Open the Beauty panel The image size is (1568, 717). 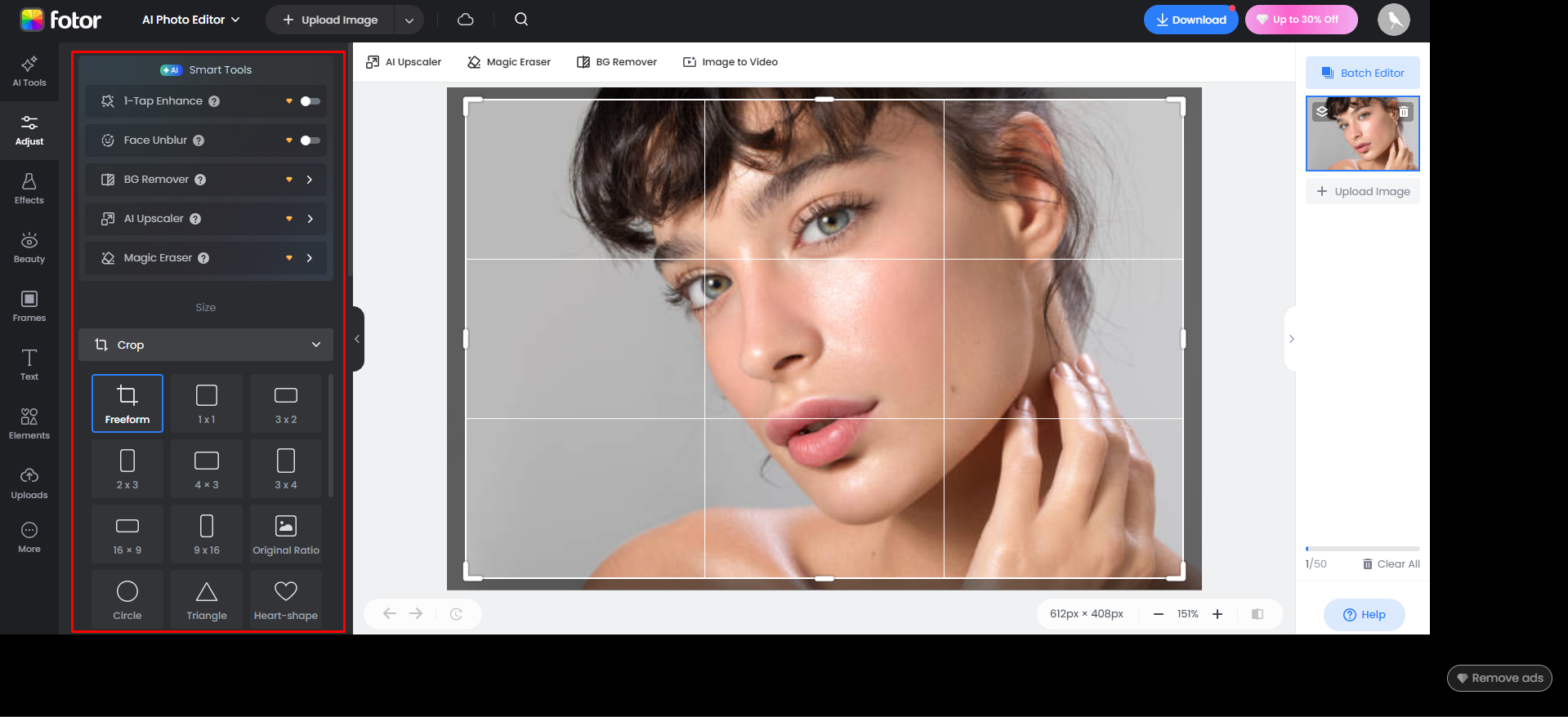point(29,248)
